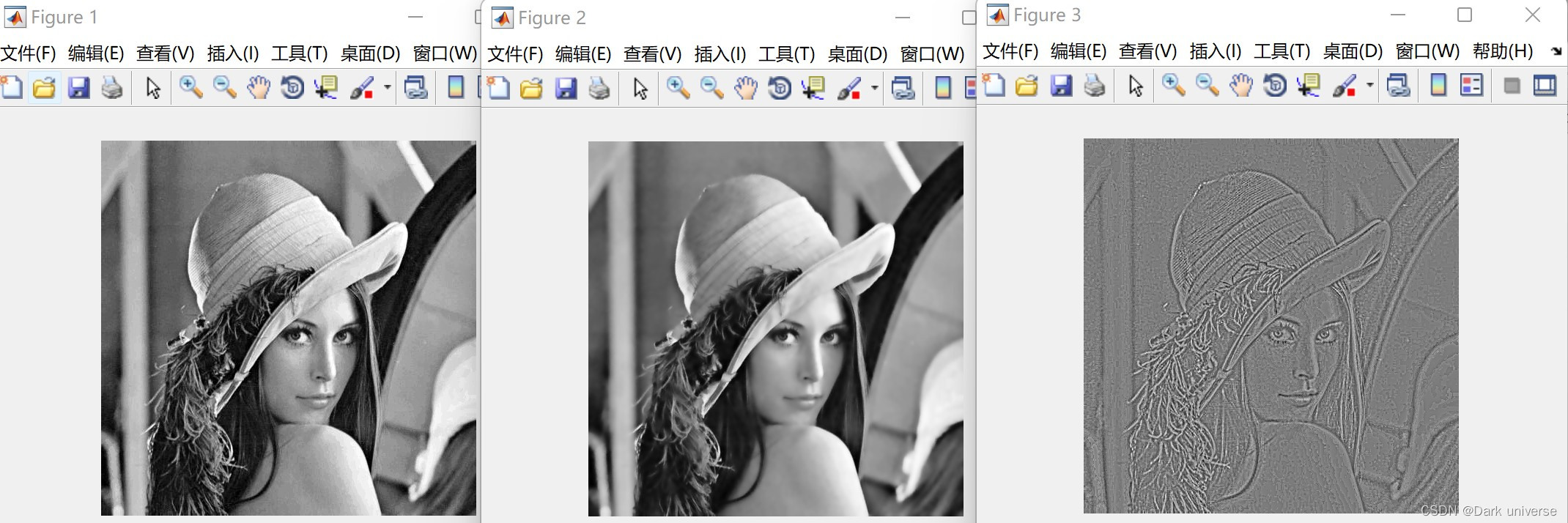Click the blurred Lena image in Figure 2
This screenshot has width=1568, height=523.
(776, 329)
